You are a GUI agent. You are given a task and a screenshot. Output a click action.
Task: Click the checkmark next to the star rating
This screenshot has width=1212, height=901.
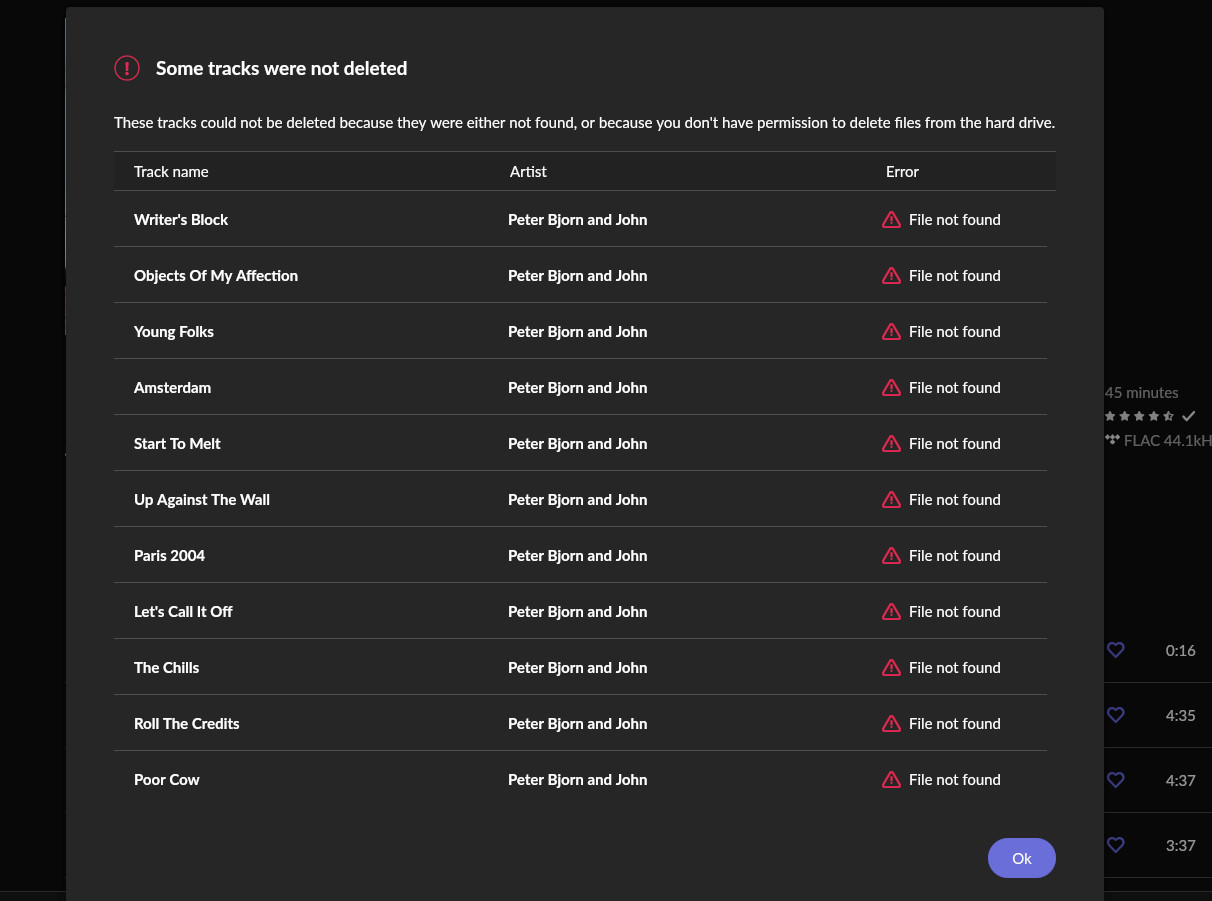click(x=1189, y=416)
